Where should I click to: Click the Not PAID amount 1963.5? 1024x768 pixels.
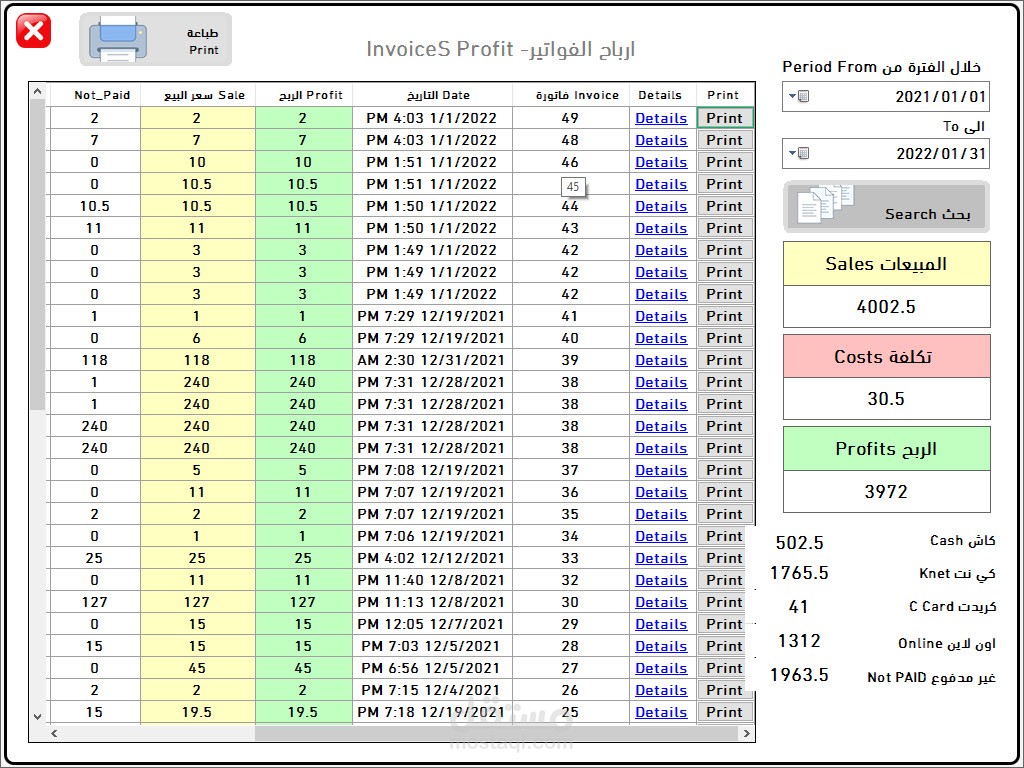tap(799, 675)
